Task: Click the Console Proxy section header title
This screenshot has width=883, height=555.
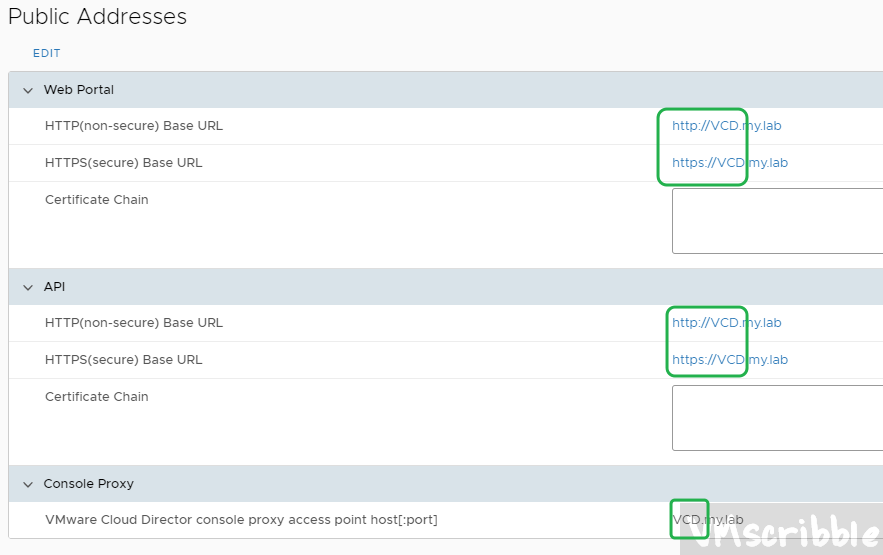Action: click(x=88, y=484)
